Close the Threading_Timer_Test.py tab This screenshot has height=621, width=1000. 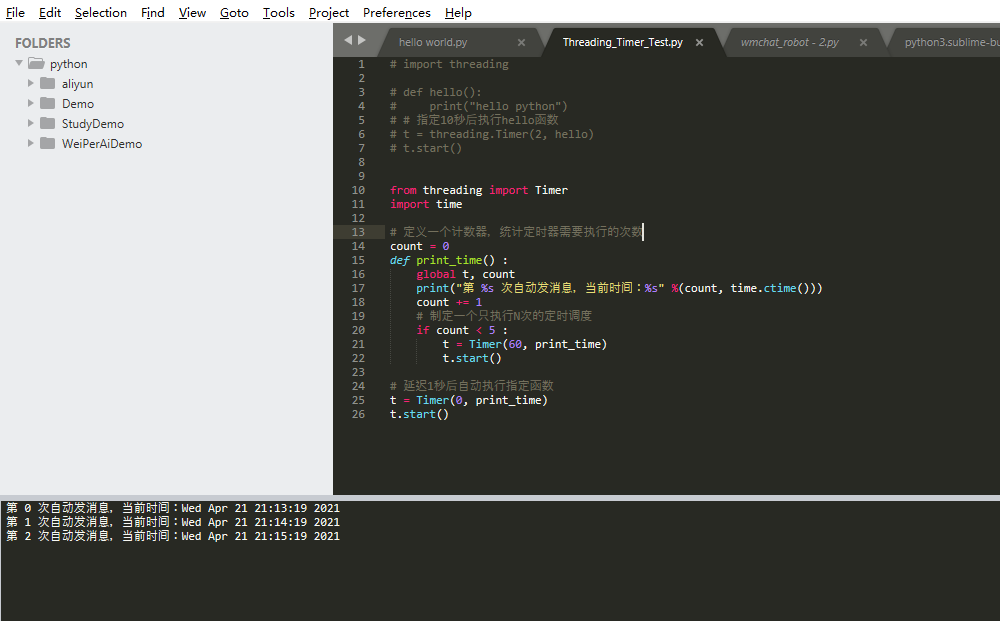click(699, 42)
